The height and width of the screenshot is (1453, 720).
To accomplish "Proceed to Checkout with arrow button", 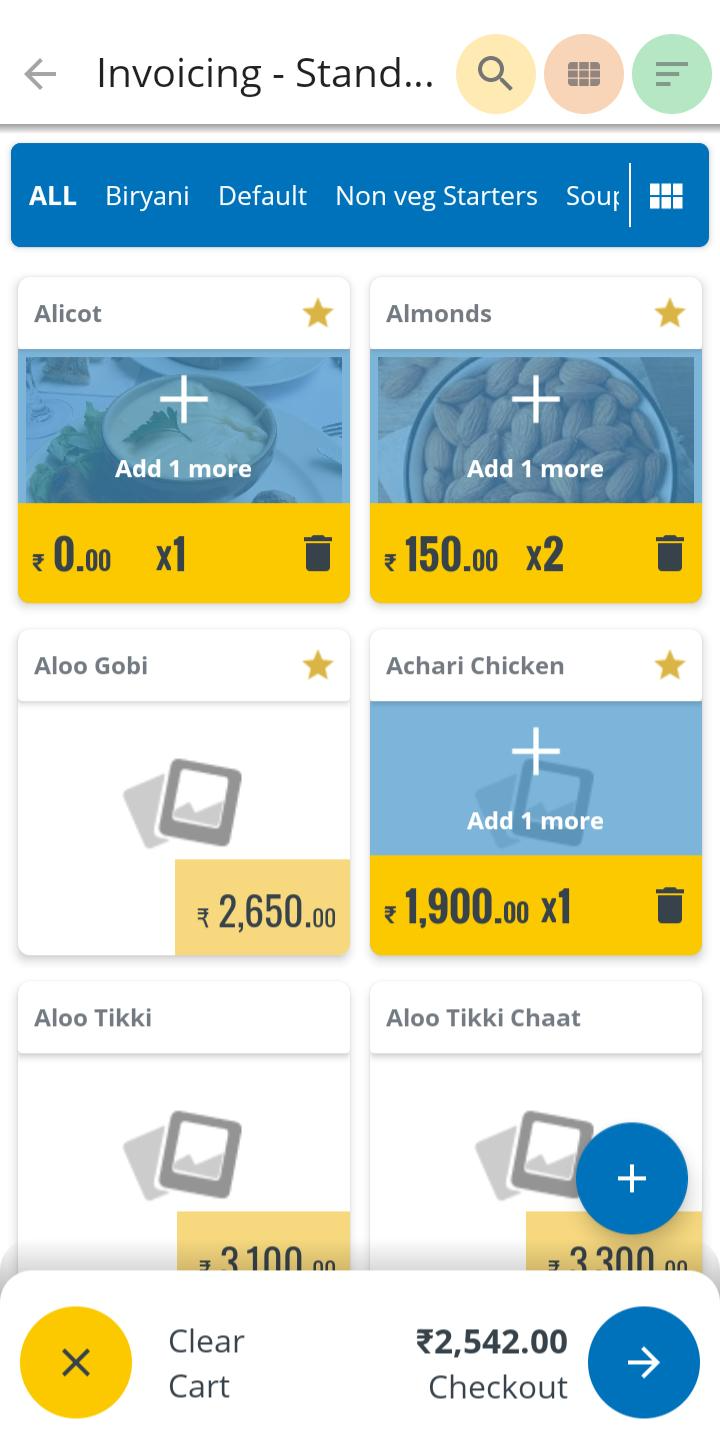I will coord(643,1362).
